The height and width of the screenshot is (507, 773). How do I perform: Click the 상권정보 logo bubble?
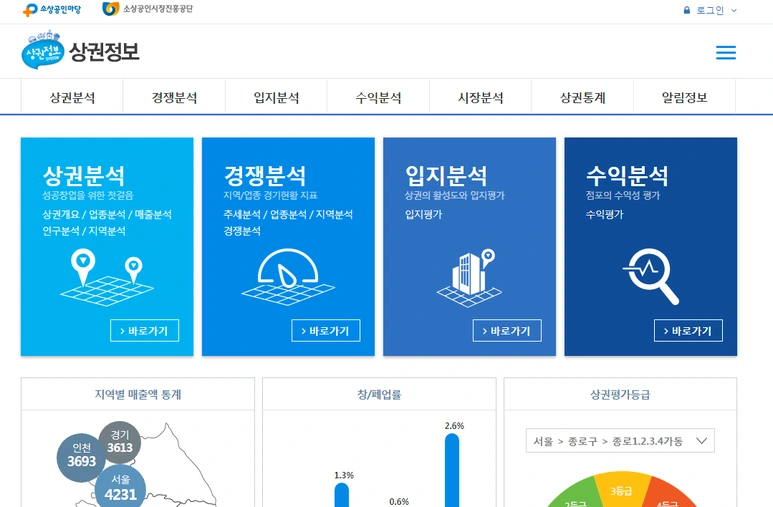pyautogui.click(x=42, y=50)
